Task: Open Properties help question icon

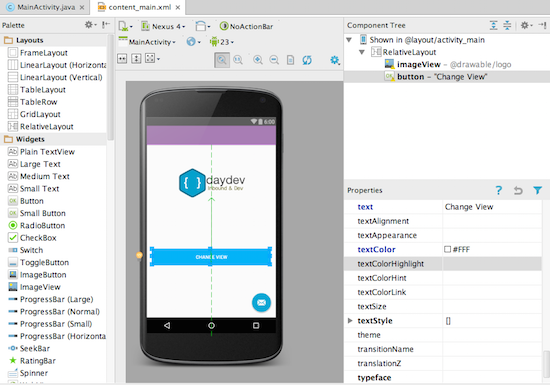Action: click(499, 190)
